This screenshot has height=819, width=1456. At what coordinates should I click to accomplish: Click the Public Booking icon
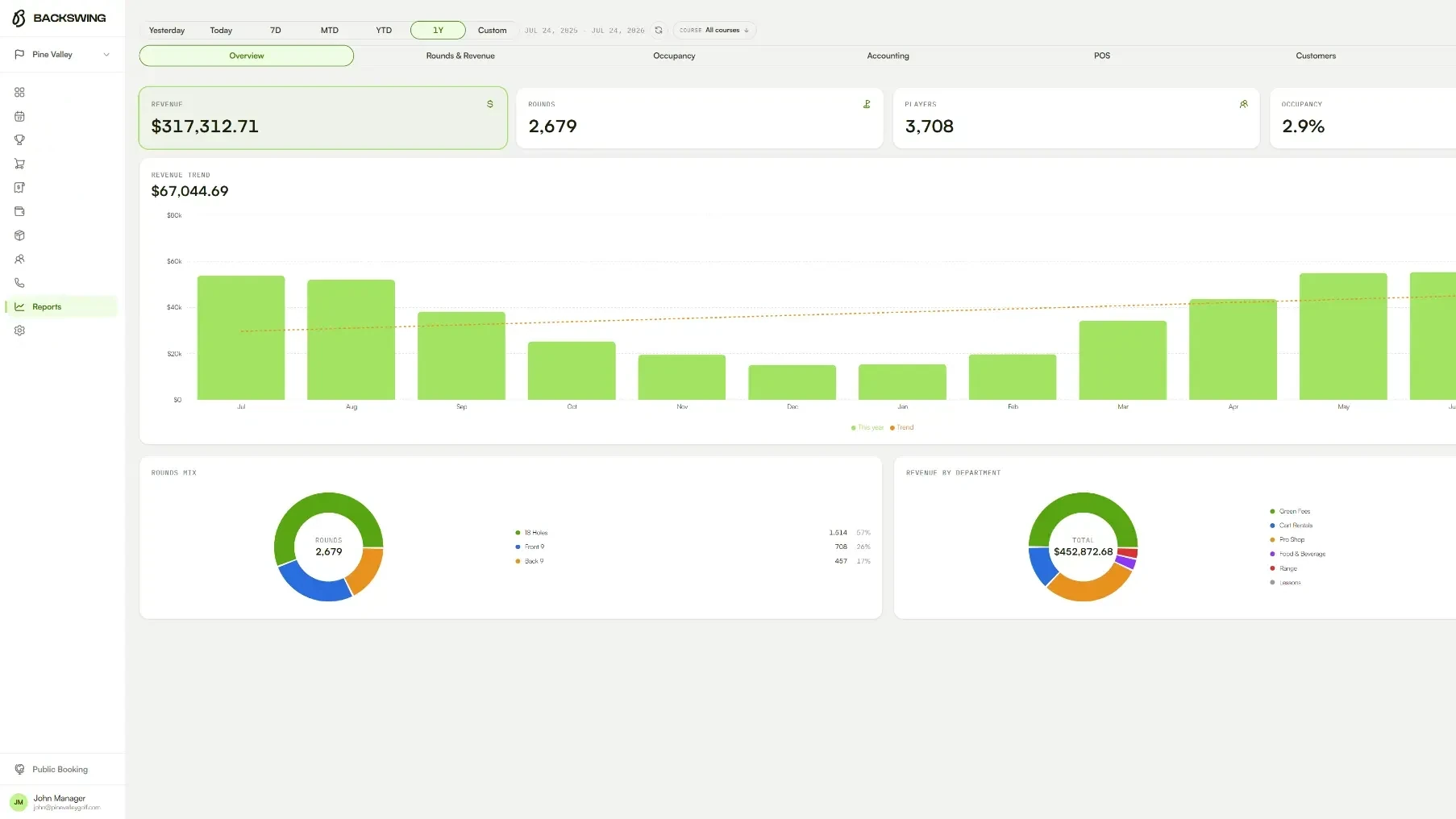tap(19, 769)
